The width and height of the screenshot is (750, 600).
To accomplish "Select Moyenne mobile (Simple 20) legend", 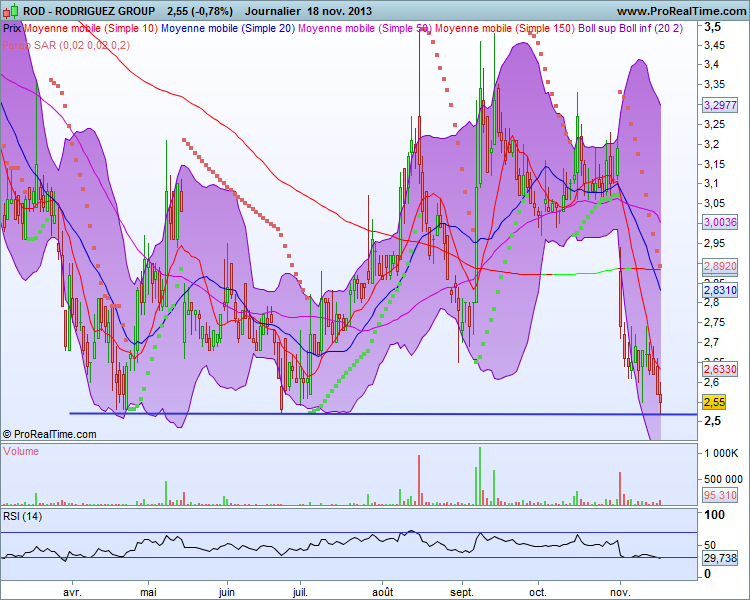I will pos(228,28).
